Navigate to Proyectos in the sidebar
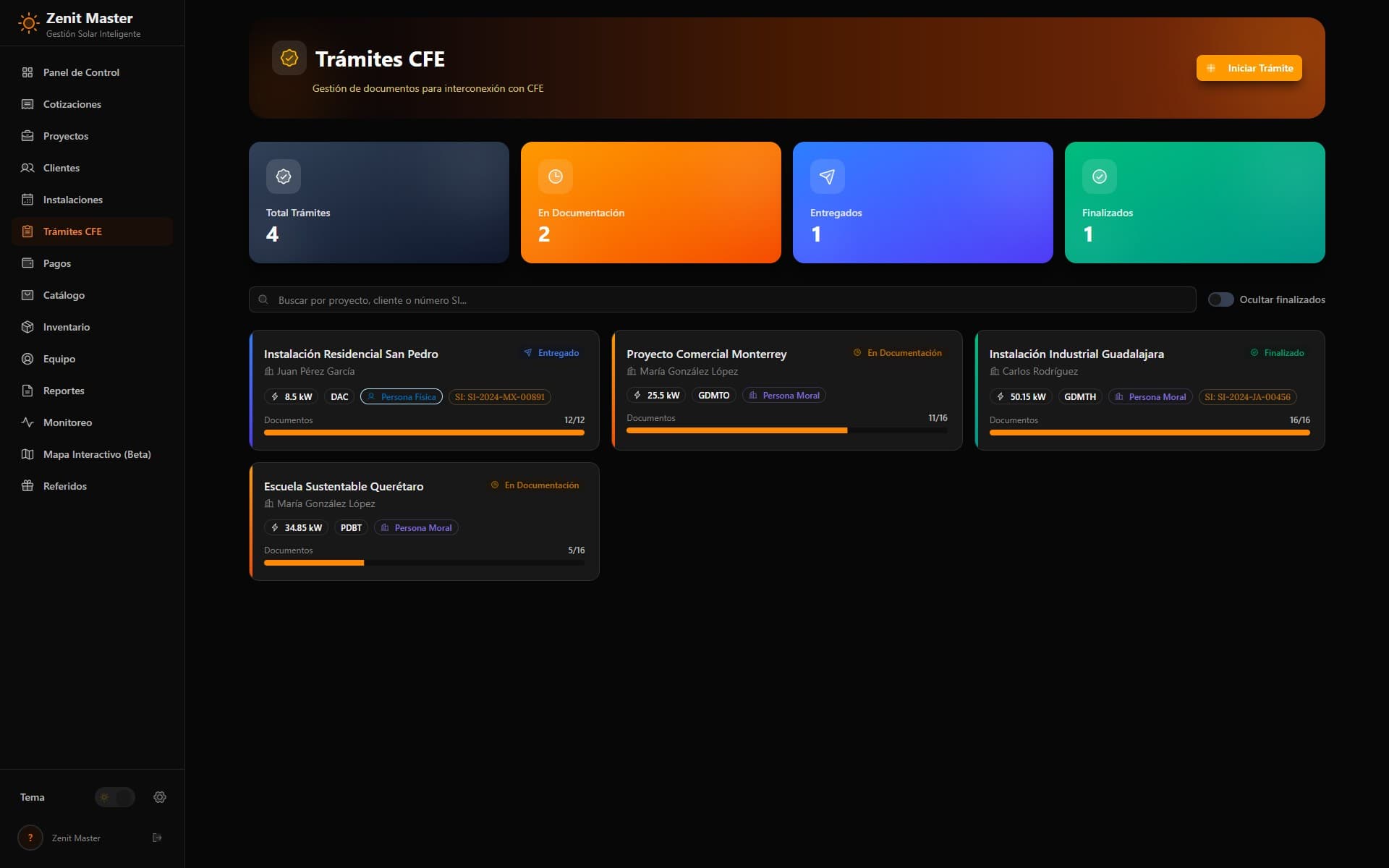The image size is (1389, 868). [93, 136]
